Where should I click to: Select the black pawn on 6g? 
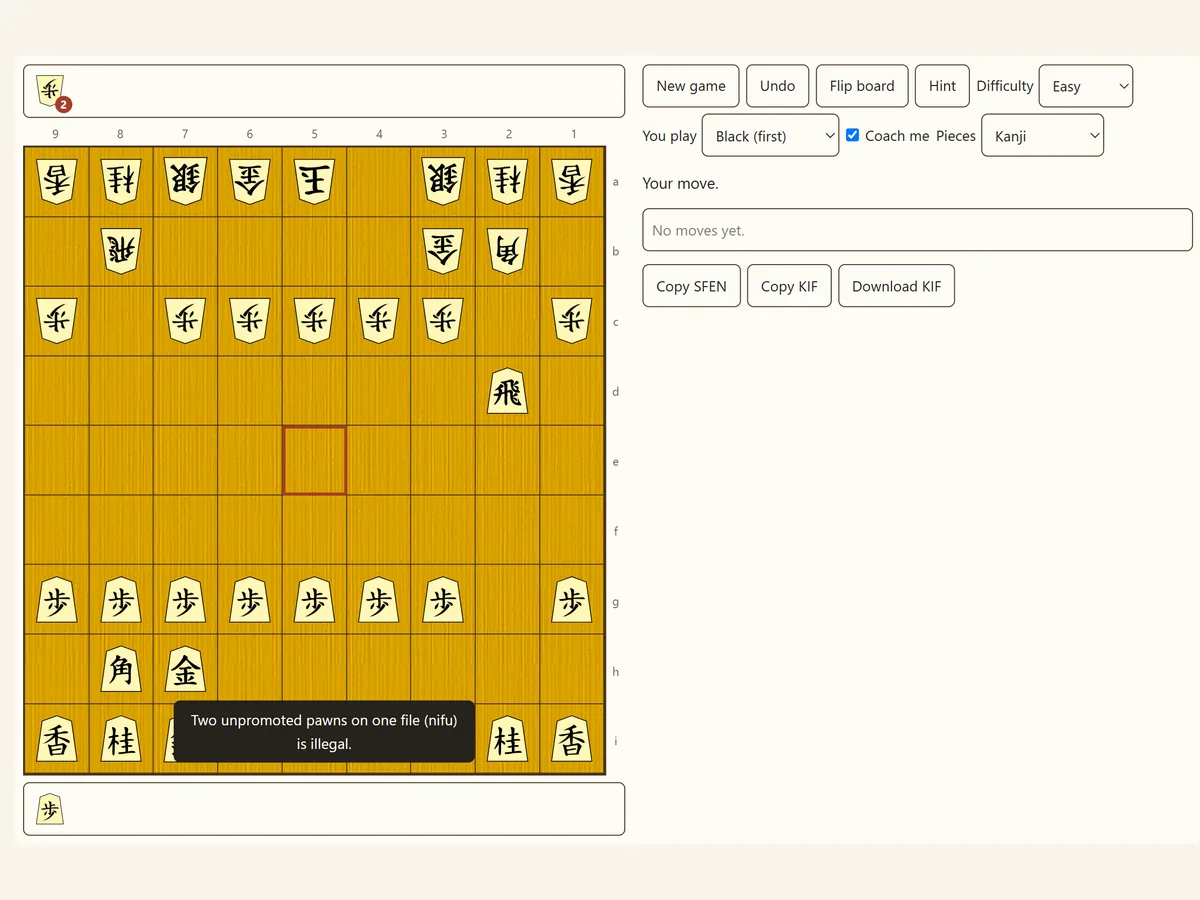pos(250,600)
